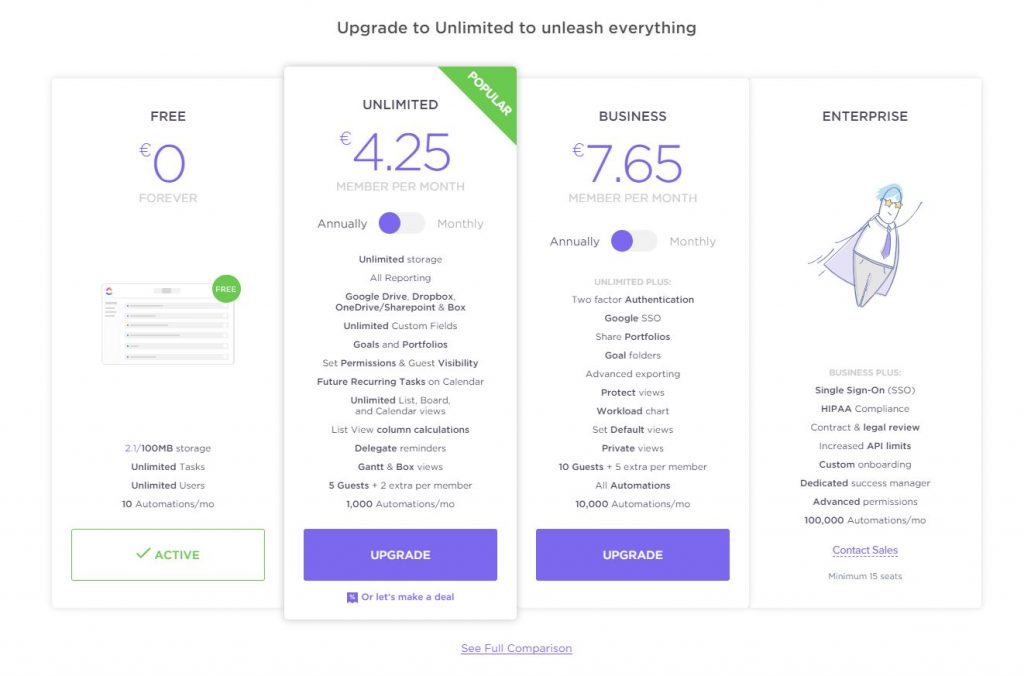This screenshot has width=1024, height=676.
Task: Click the deal icon beside "Or let's make a deal"
Action: (352, 597)
